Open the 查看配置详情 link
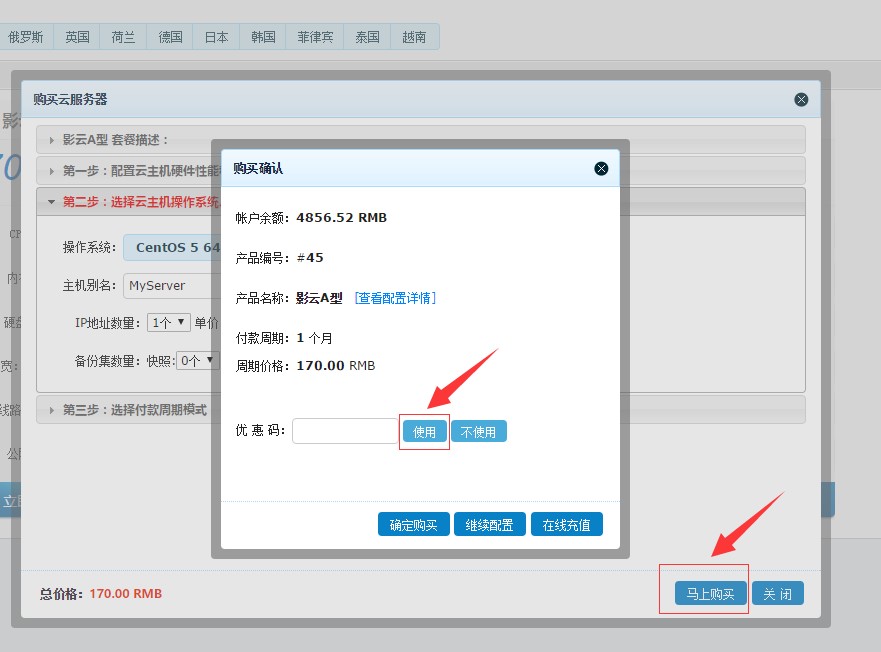 coord(395,298)
